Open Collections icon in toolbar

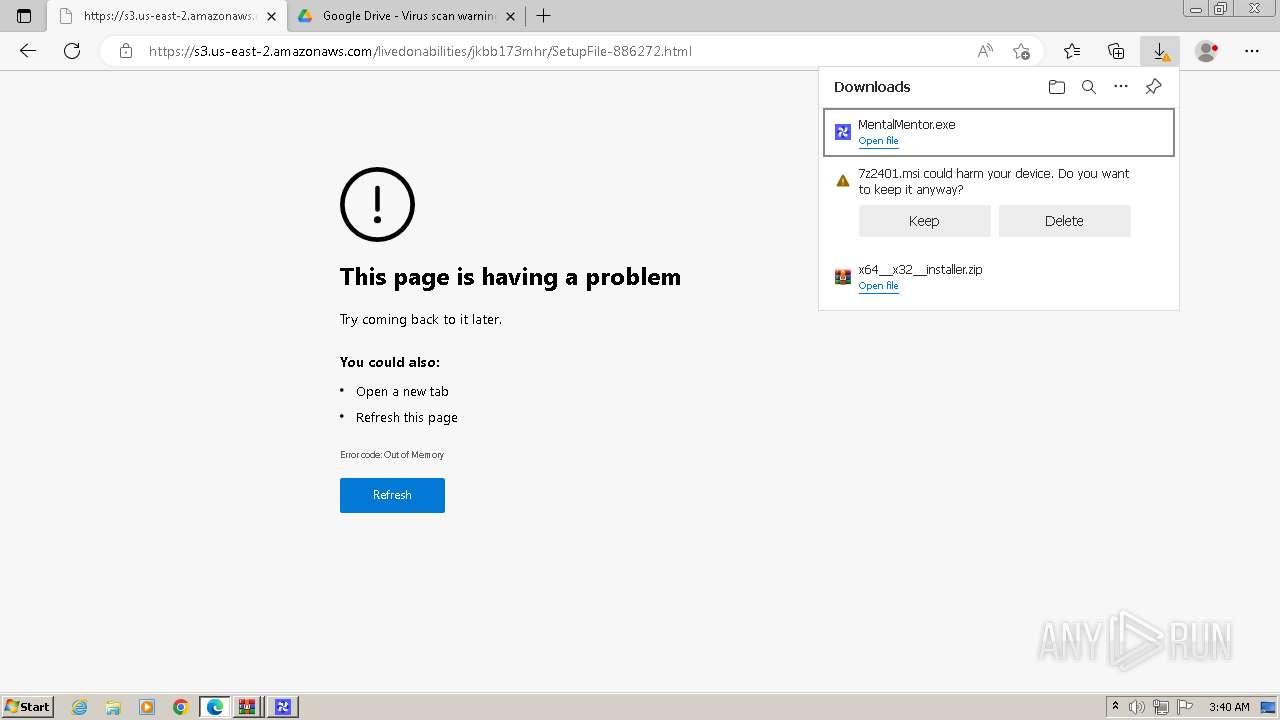pyautogui.click(x=1116, y=51)
